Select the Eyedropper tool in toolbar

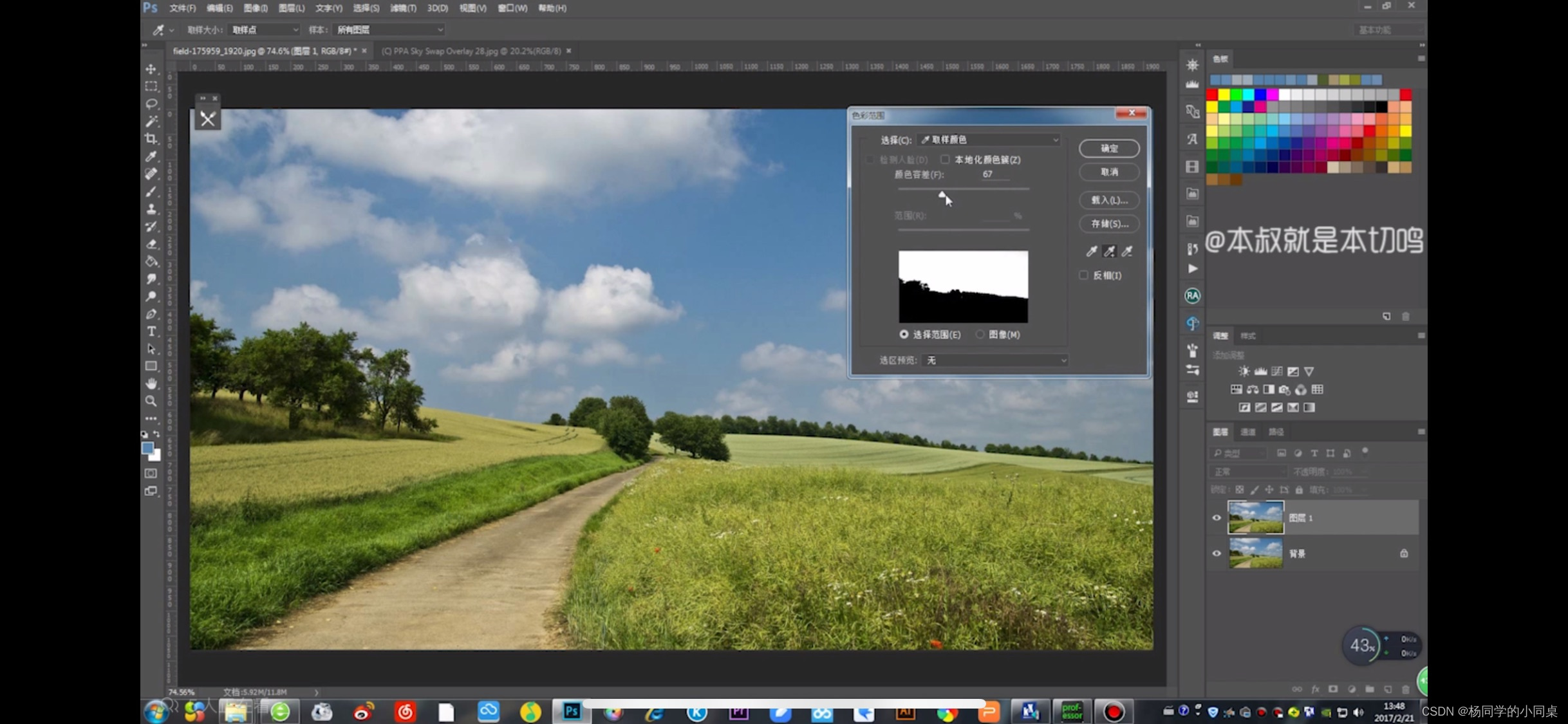tap(151, 156)
